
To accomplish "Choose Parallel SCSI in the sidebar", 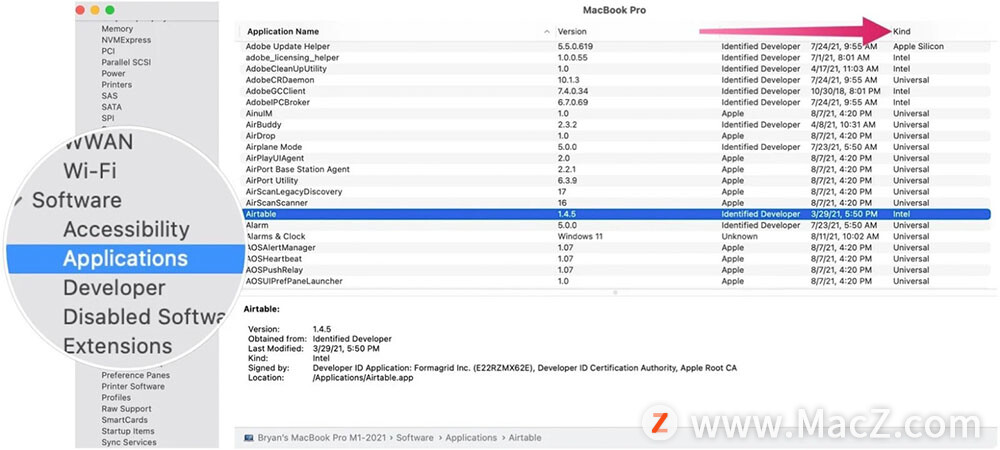I will coord(126,62).
